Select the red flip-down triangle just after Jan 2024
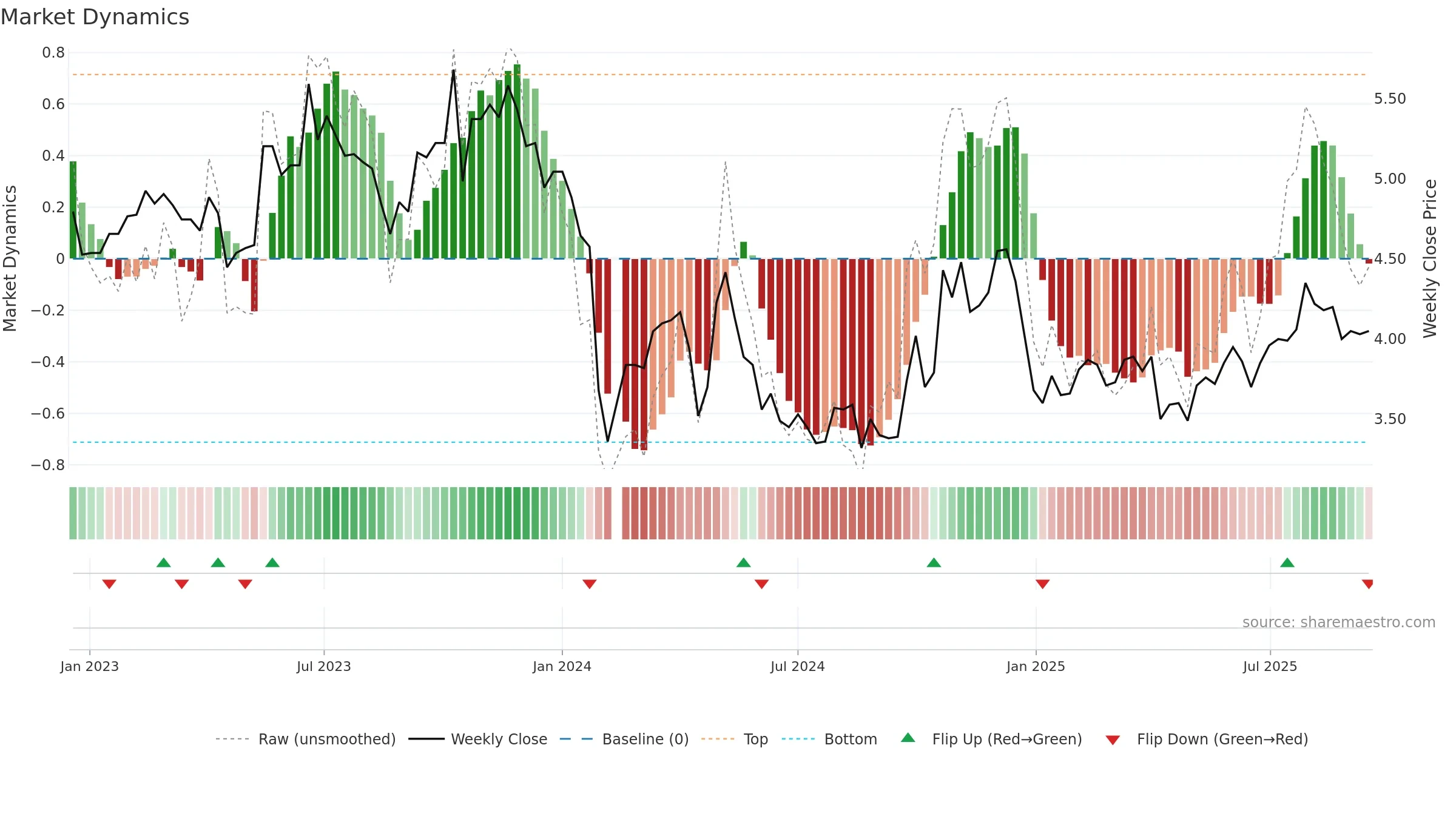1456x819 pixels. point(590,584)
